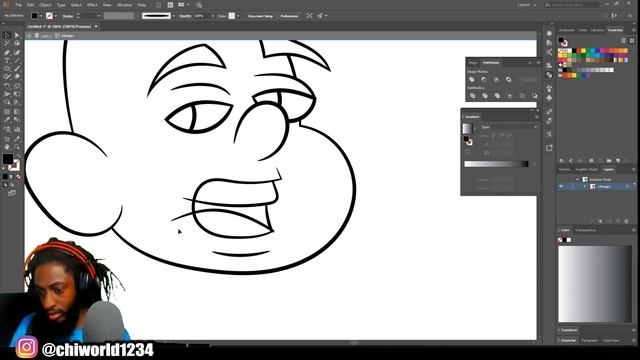Click the Search Adobe Stock field

click(x=572, y=5)
